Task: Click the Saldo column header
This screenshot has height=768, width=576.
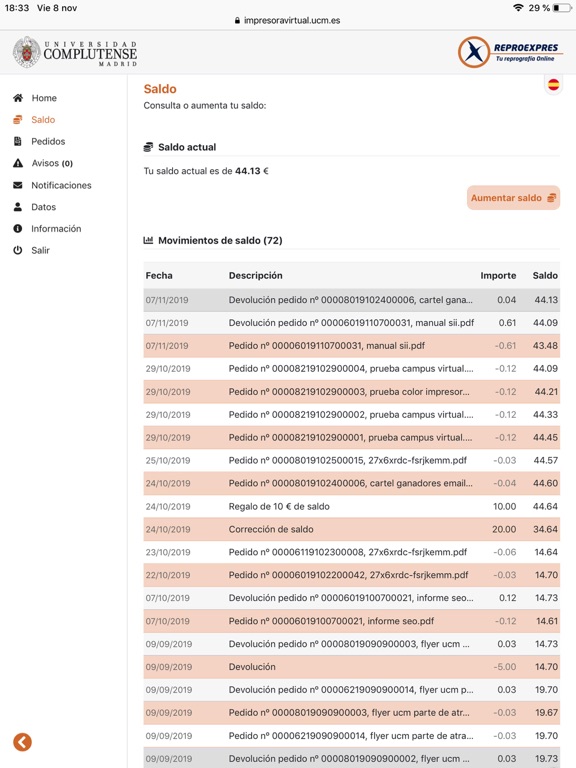Action: (x=545, y=275)
